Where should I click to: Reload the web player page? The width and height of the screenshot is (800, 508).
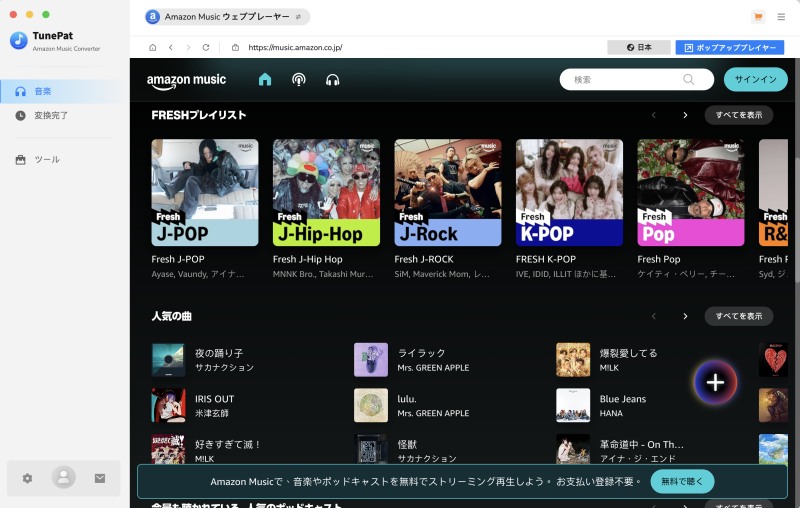click(x=206, y=47)
